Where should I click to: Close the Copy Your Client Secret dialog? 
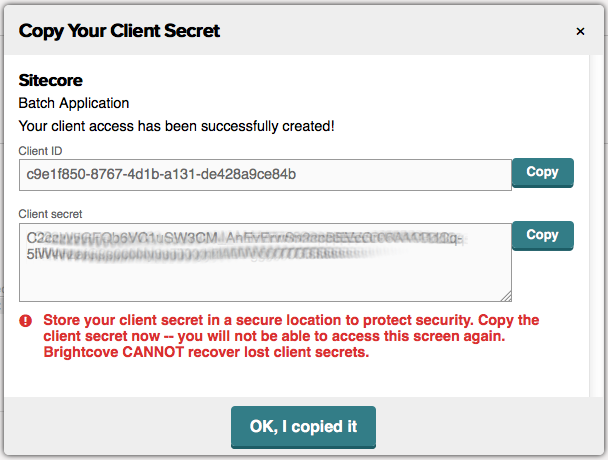click(x=580, y=31)
